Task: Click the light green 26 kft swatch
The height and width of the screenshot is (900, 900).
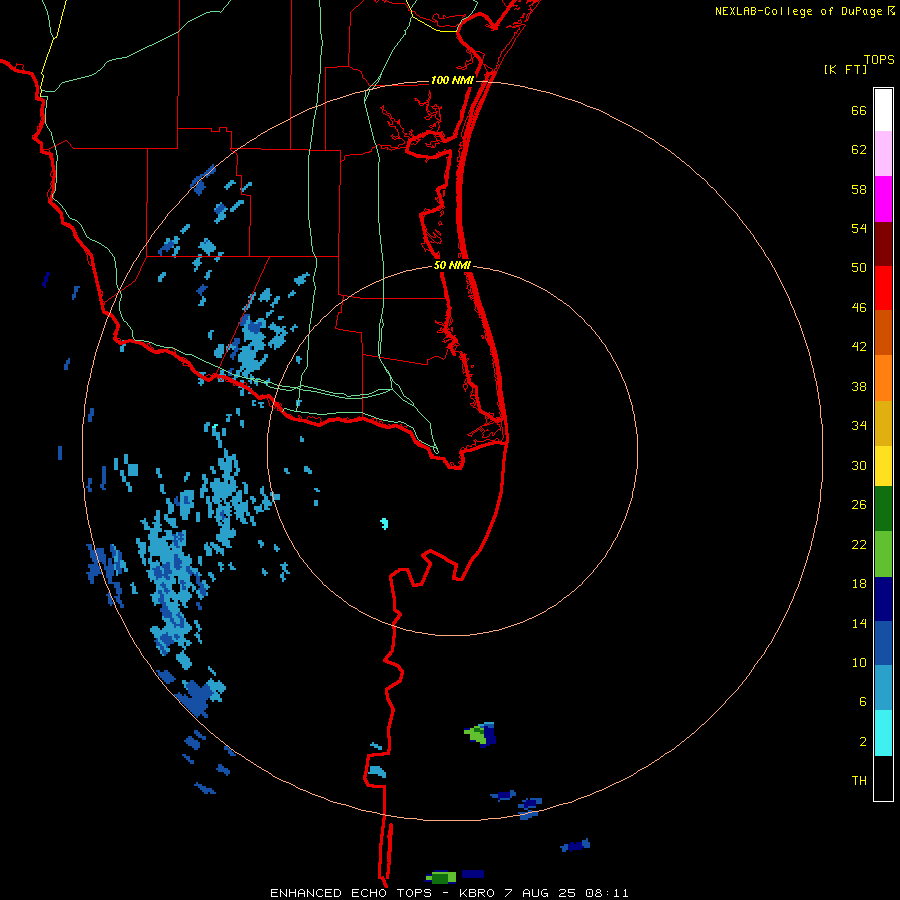Action: pyautogui.click(x=883, y=554)
